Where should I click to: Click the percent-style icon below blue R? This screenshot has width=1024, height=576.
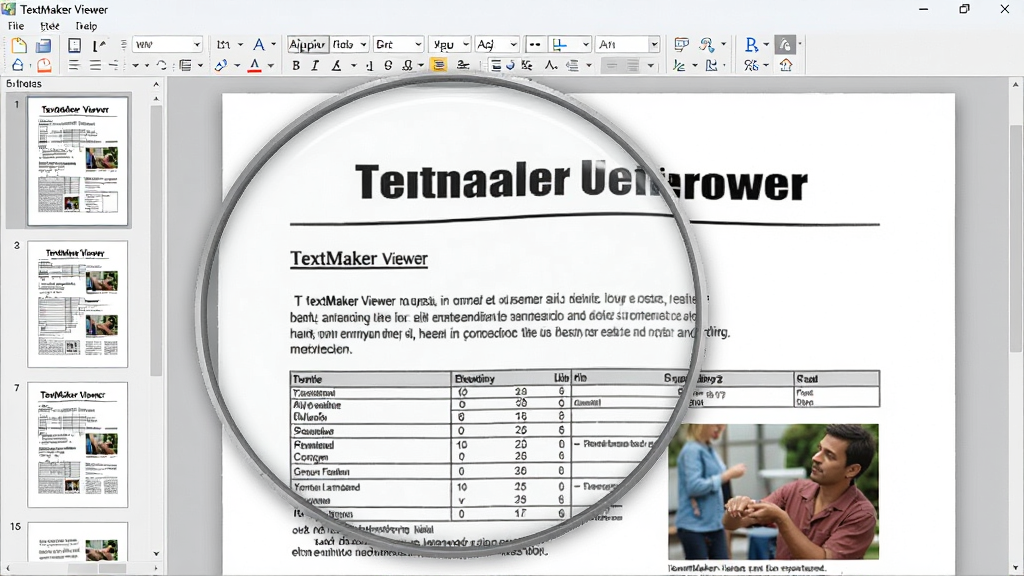click(x=751, y=65)
